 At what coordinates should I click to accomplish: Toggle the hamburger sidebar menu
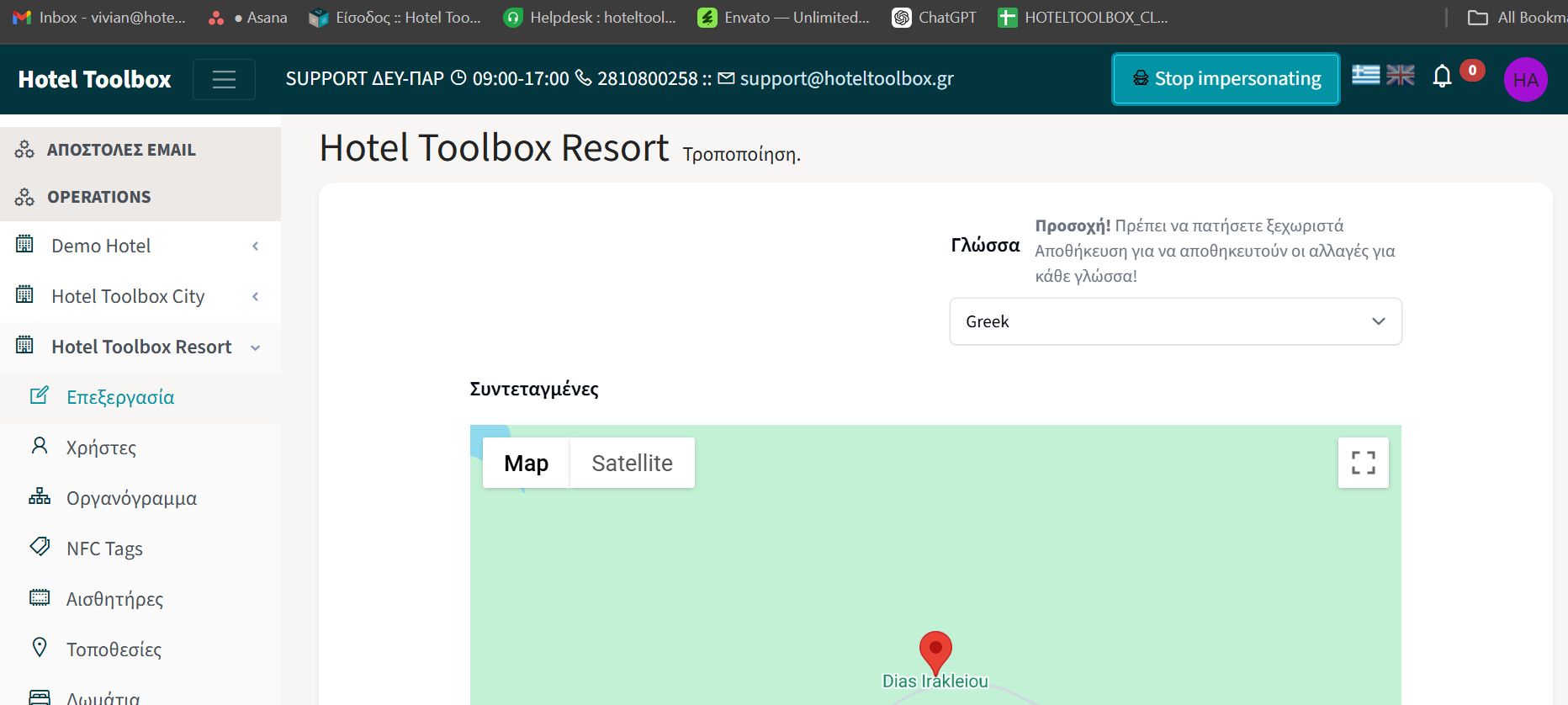click(x=224, y=79)
